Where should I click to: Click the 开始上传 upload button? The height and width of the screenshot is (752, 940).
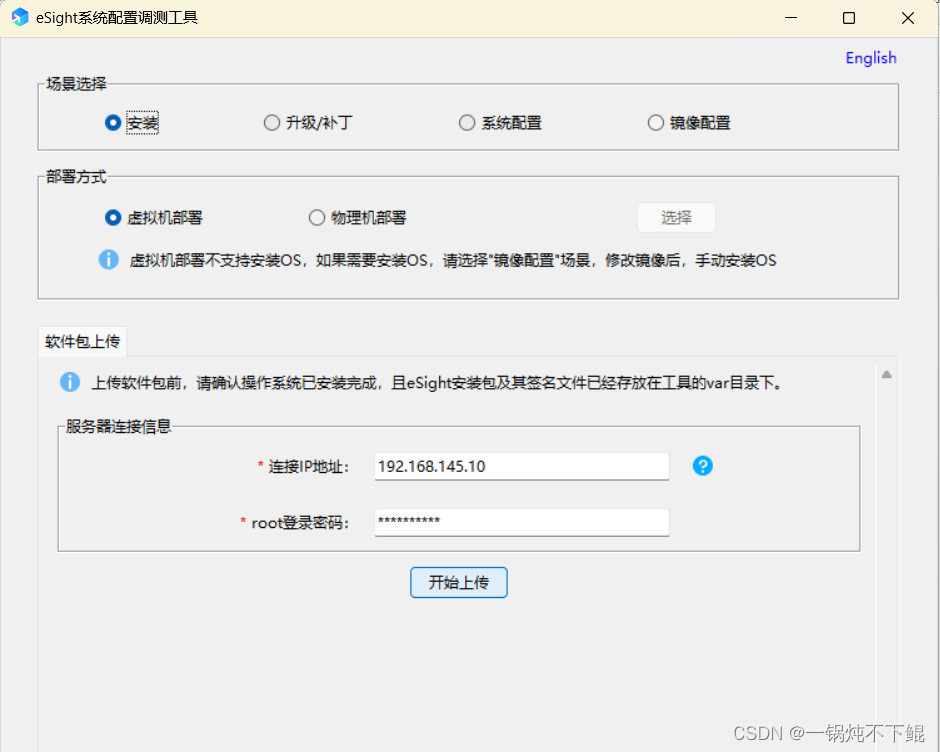click(x=458, y=583)
